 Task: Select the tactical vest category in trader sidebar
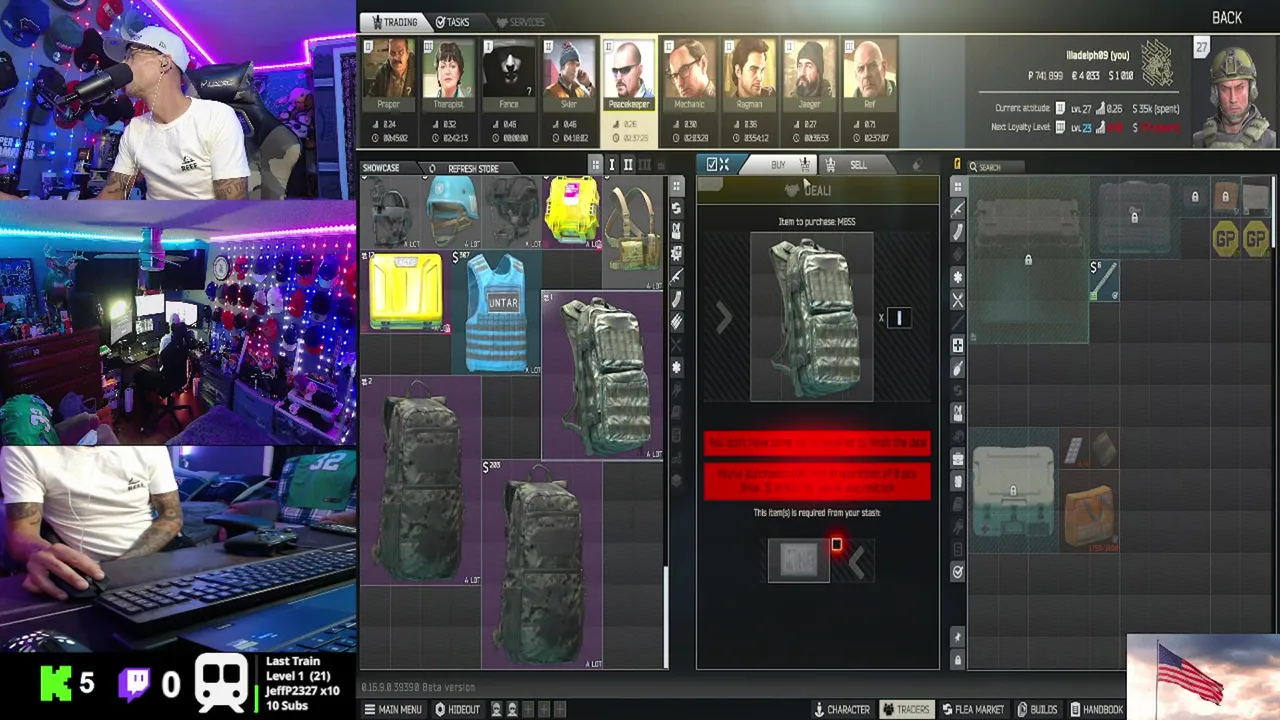pos(676,231)
